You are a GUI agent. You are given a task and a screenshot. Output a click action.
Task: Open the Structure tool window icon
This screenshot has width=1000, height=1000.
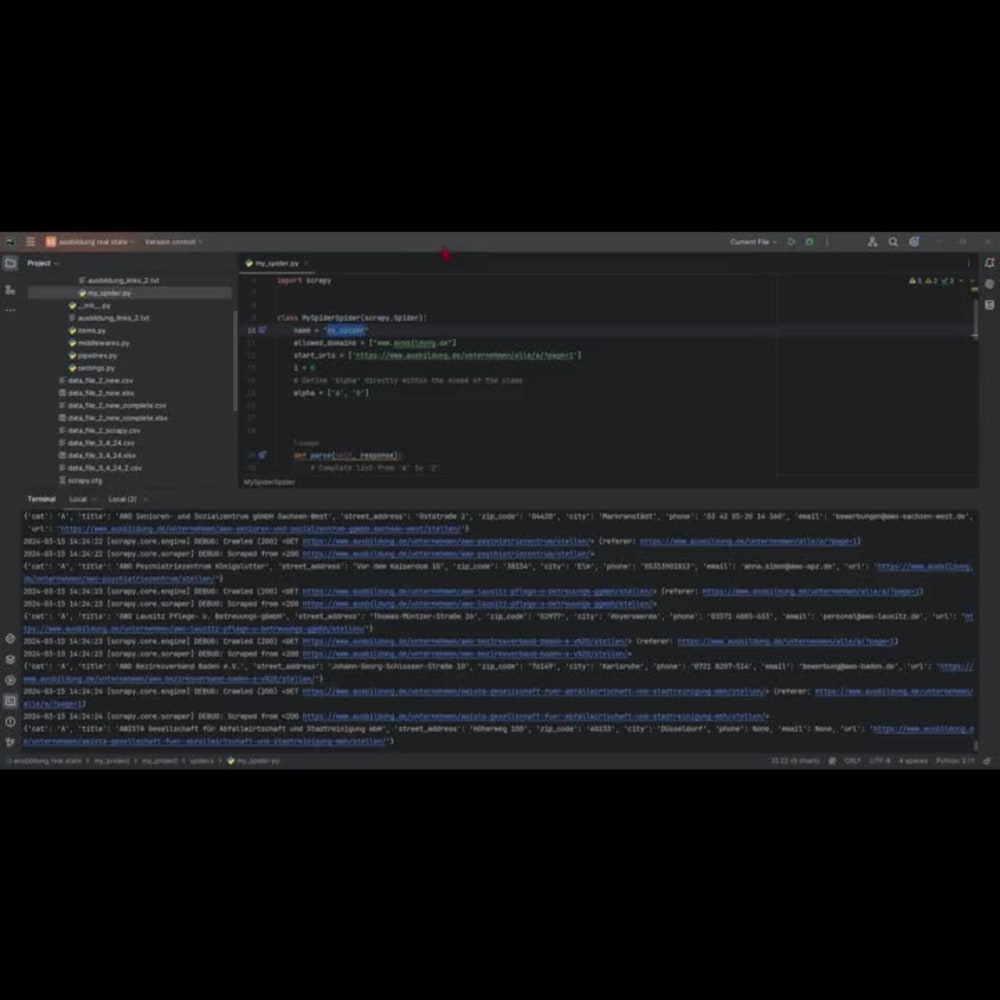[10, 290]
